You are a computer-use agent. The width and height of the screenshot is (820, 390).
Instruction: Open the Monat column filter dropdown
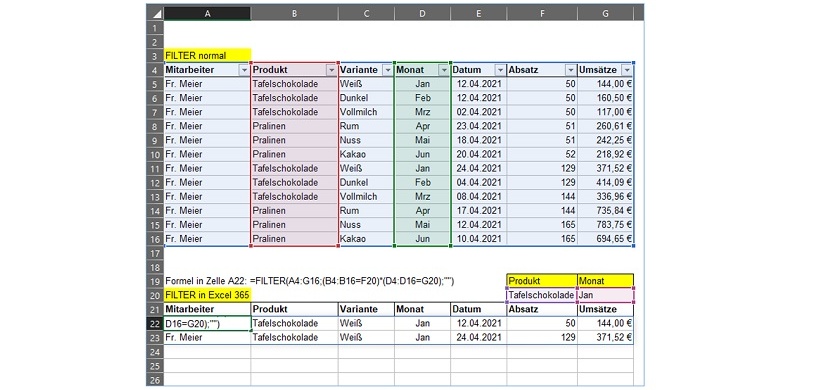pos(444,70)
